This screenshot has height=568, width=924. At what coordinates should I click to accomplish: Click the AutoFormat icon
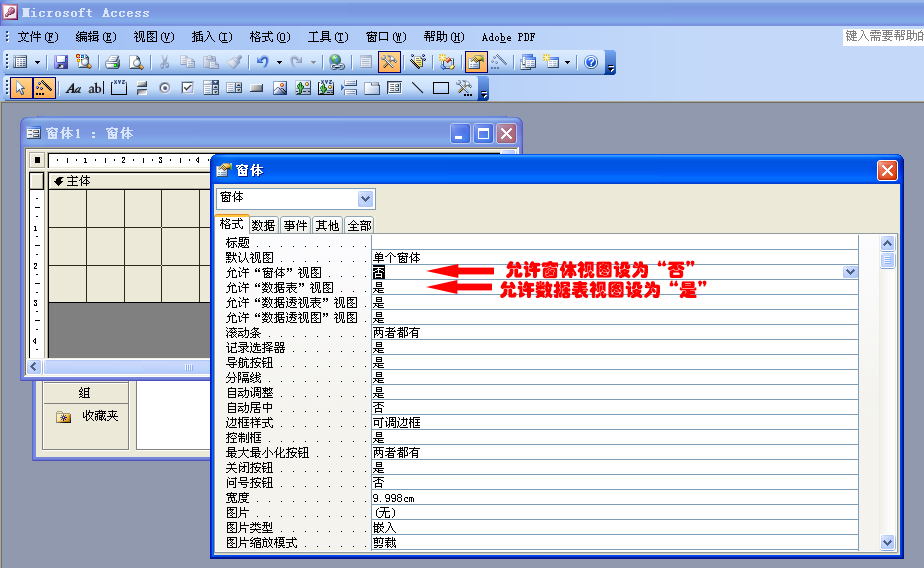click(418, 62)
